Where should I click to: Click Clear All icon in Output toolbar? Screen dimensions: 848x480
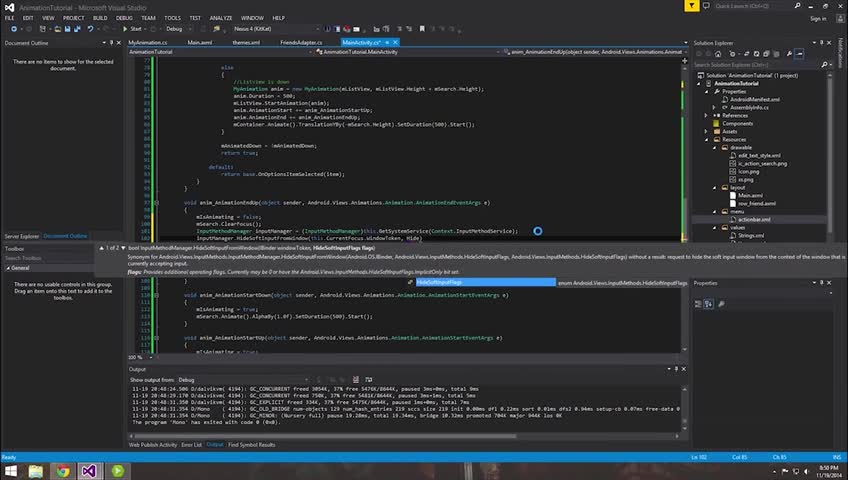pyautogui.click(x=355, y=379)
